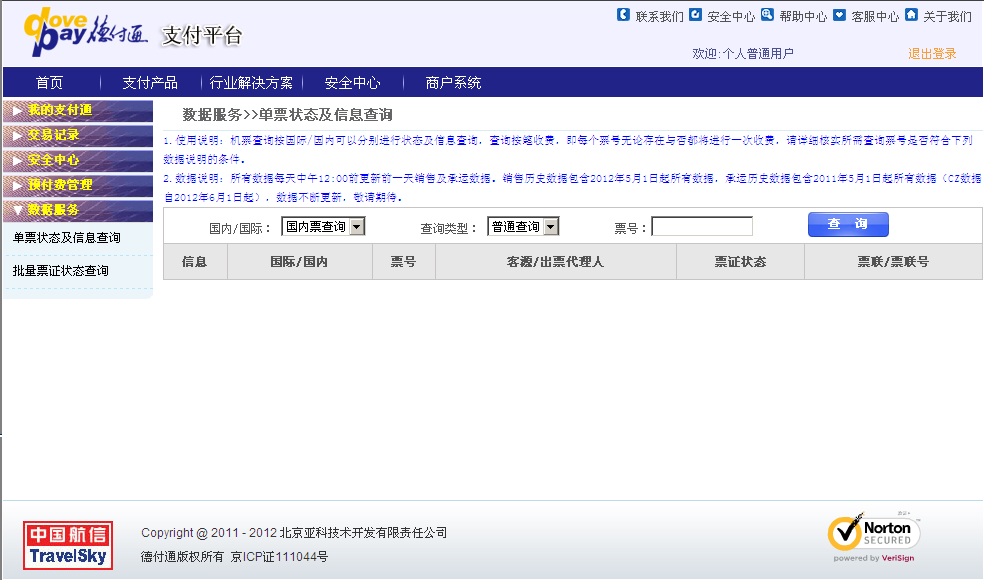Open the 国内/国际 dropdown
This screenshot has width=984, height=580.
(323, 227)
